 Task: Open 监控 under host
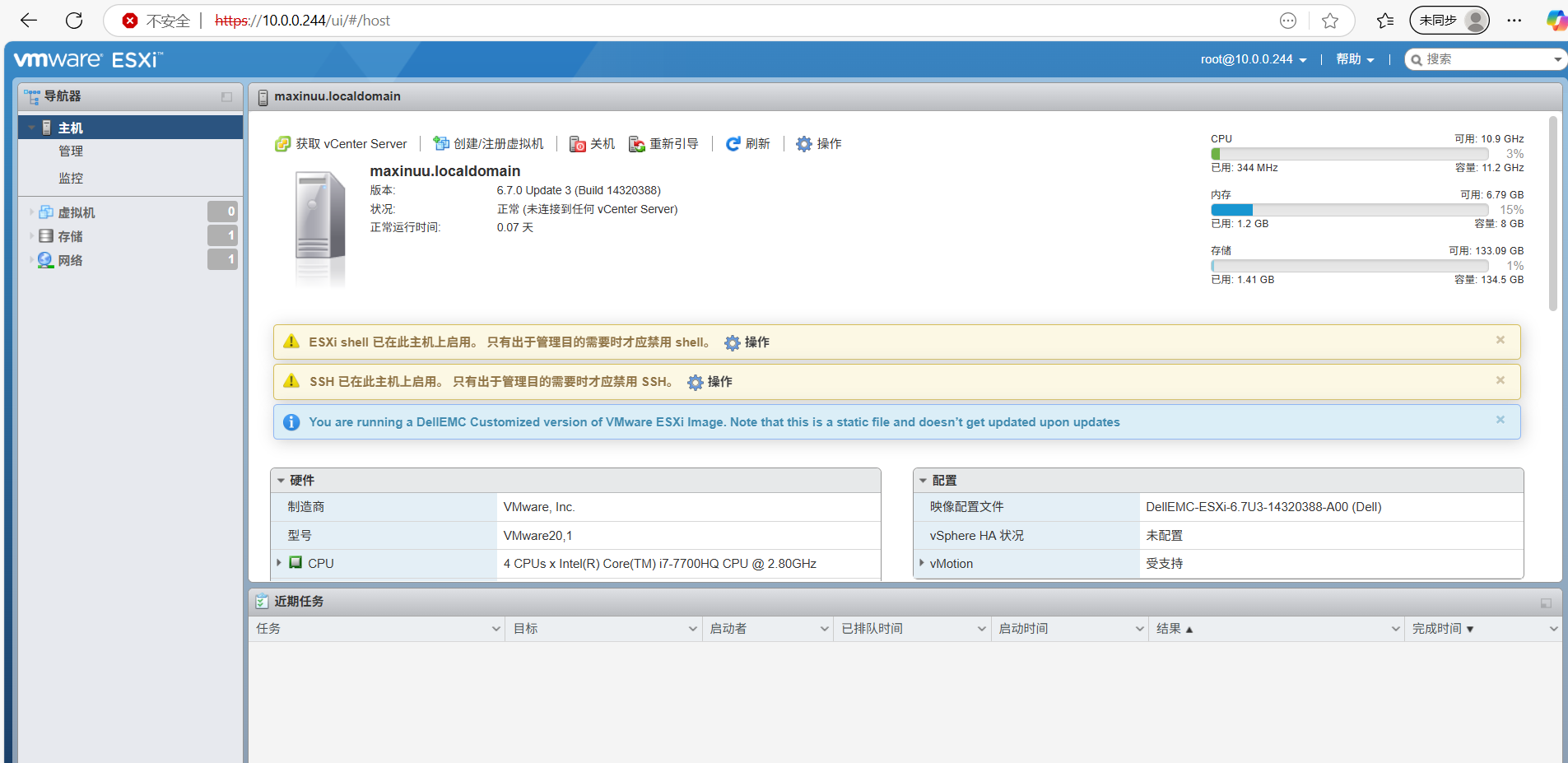(71, 178)
